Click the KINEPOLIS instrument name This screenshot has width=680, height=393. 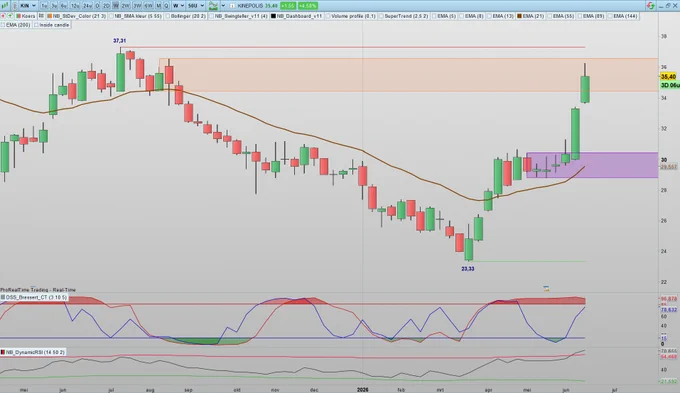click(250, 6)
